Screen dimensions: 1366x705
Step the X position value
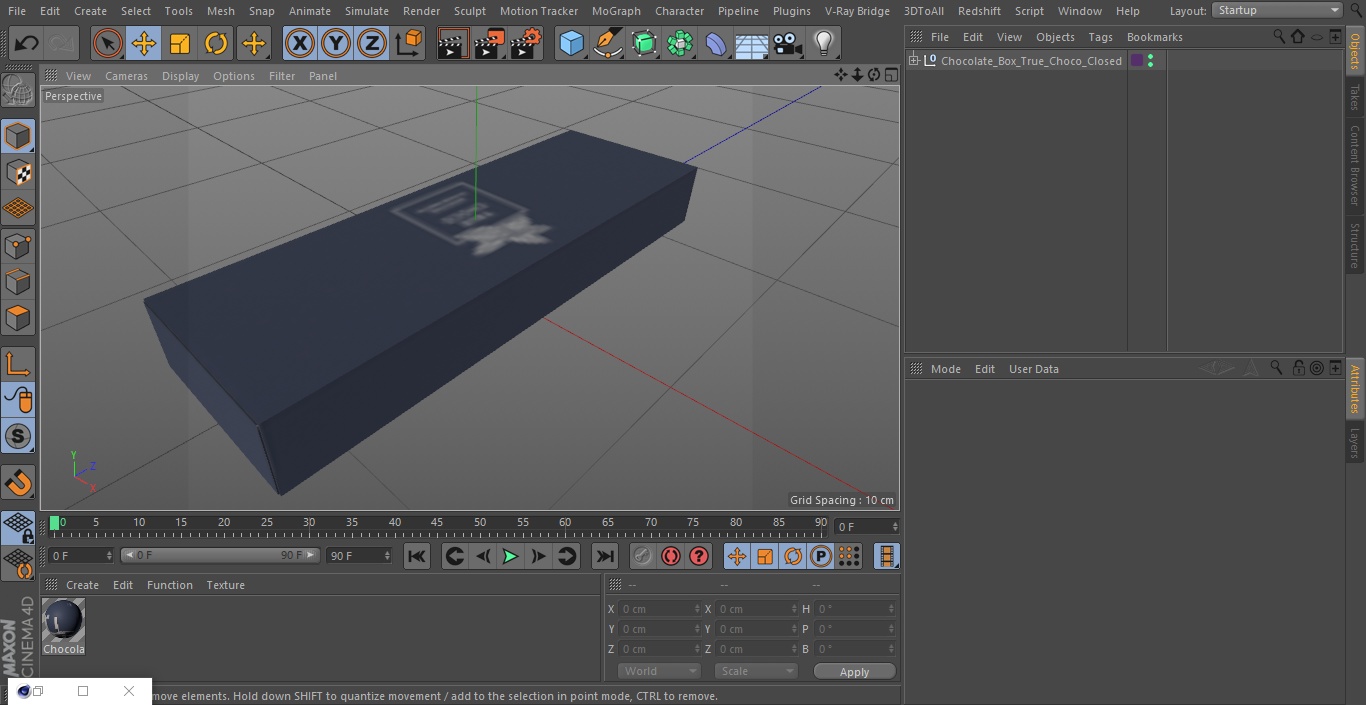tap(697, 609)
